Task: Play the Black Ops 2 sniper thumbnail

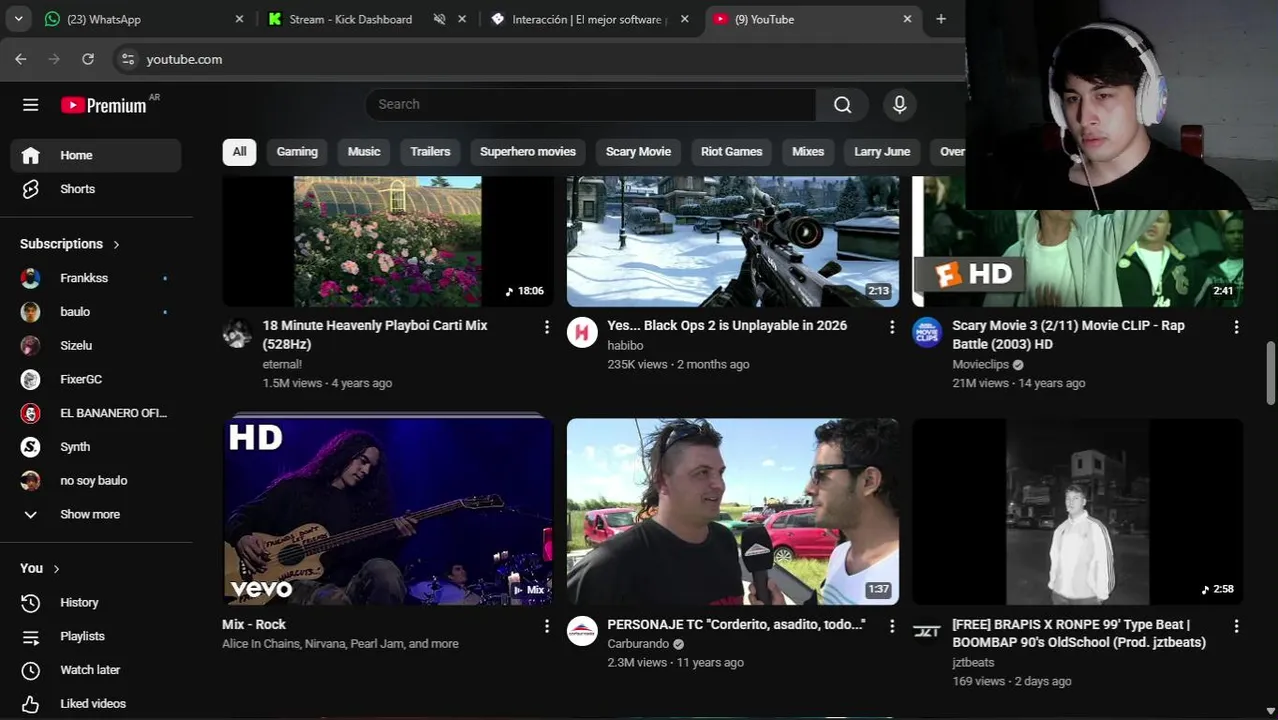Action: coord(733,241)
